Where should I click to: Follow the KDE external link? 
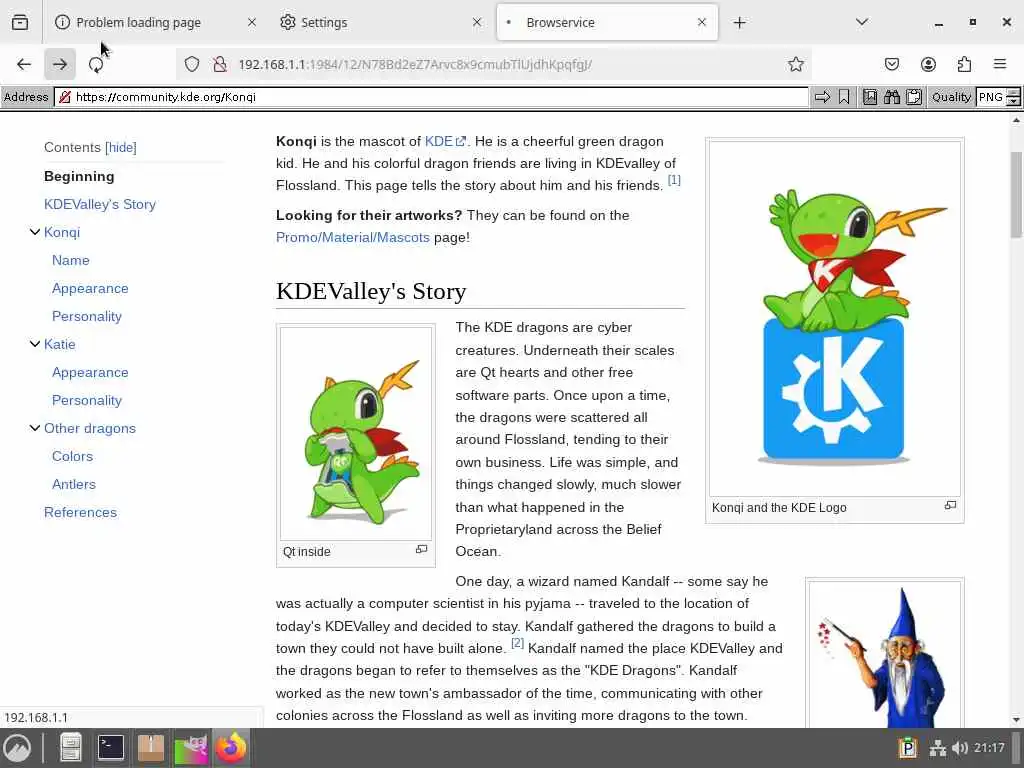(x=445, y=141)
